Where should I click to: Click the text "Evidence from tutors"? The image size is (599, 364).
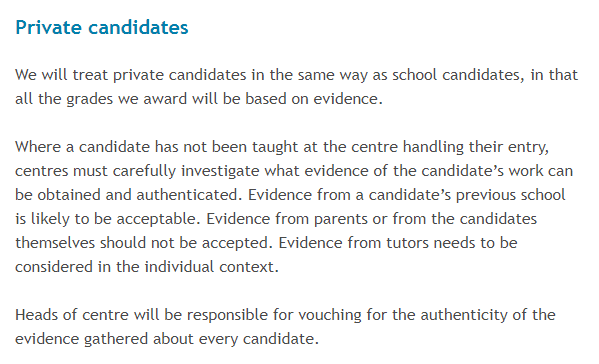pyautogui.click(x=353, y=243)
